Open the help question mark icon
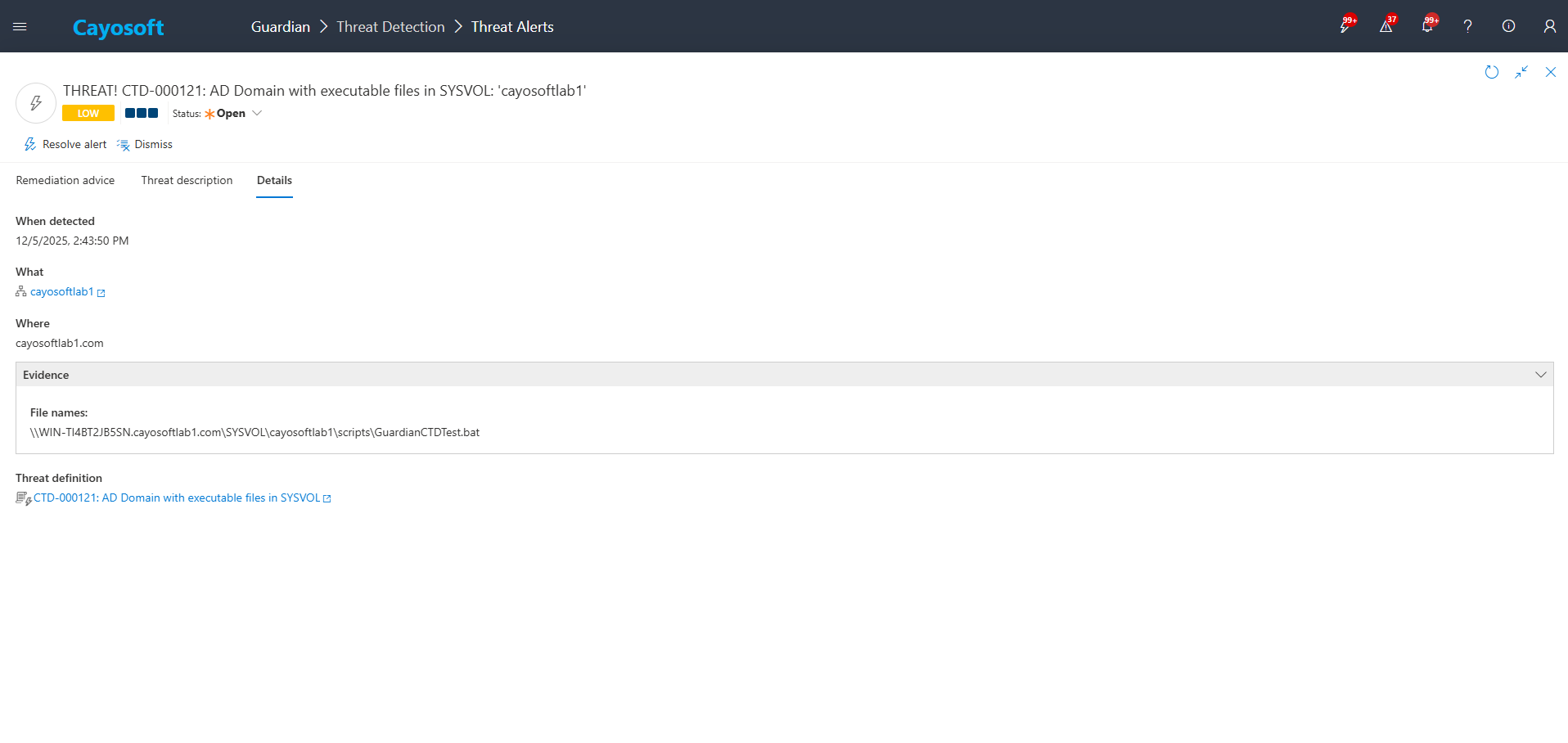 coord(1467,26)
